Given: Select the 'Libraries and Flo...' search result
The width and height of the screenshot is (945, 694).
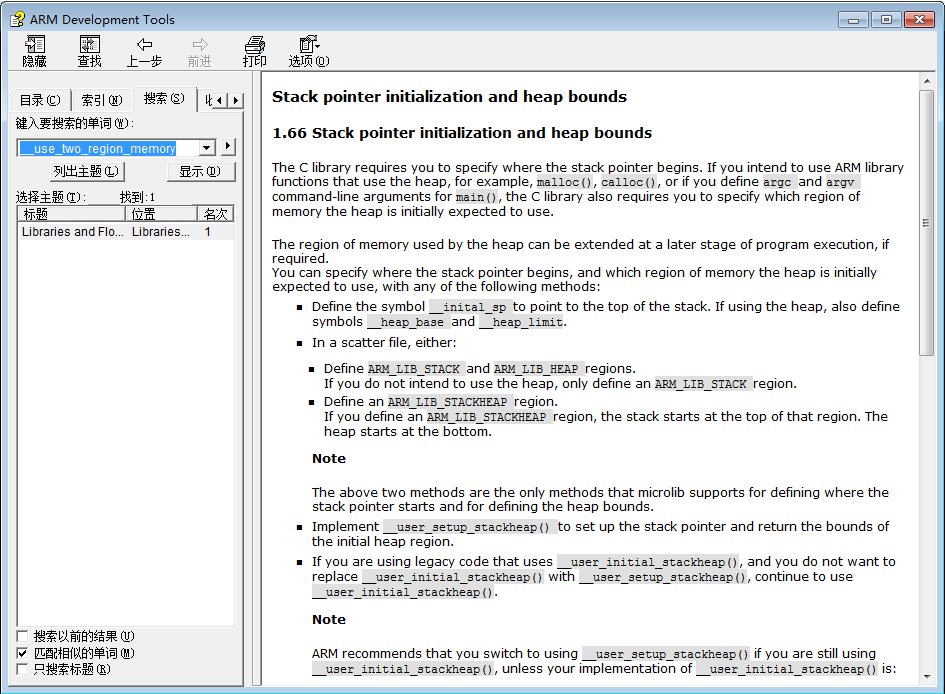Looking at the screenshot, I should [125, 232].
